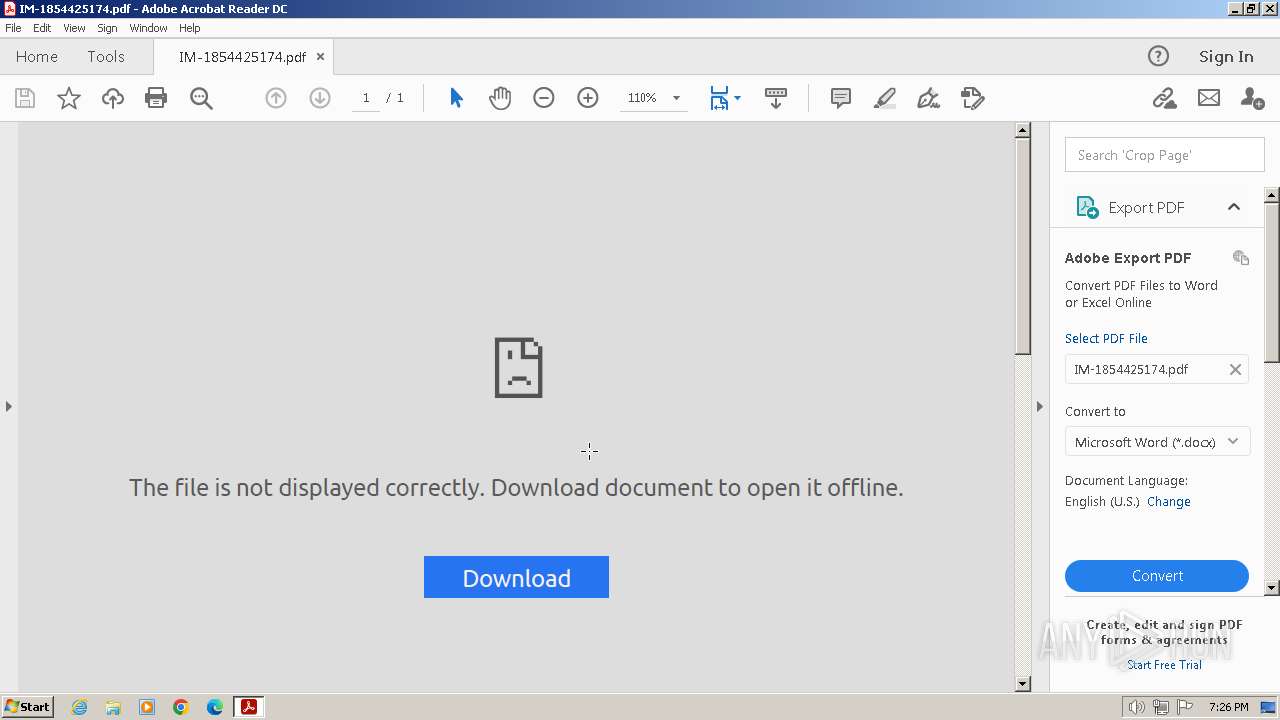Click the Search 'Crop Page' field

[1165, 155]
